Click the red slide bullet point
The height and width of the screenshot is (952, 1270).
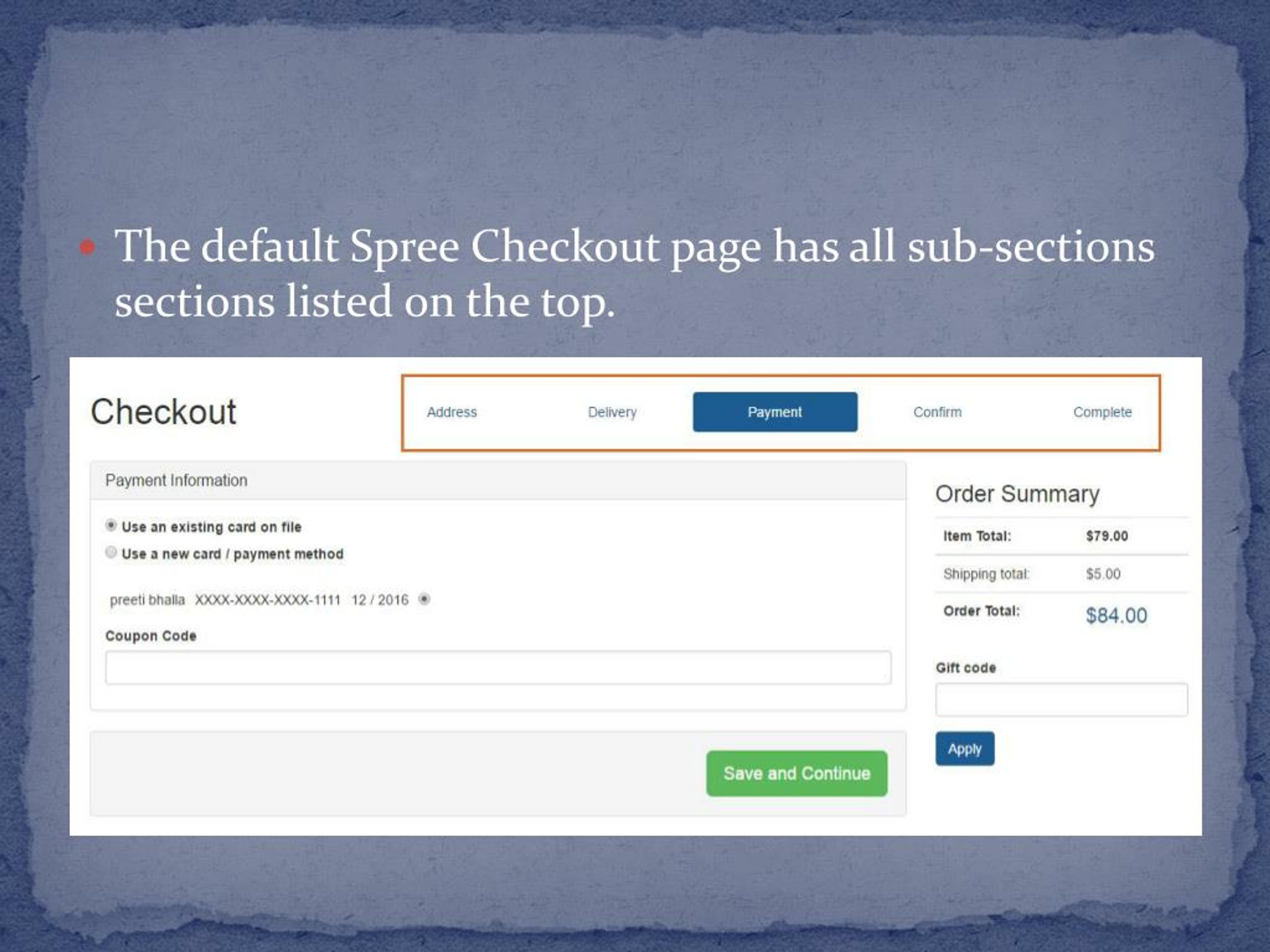(x=87, y=247)
